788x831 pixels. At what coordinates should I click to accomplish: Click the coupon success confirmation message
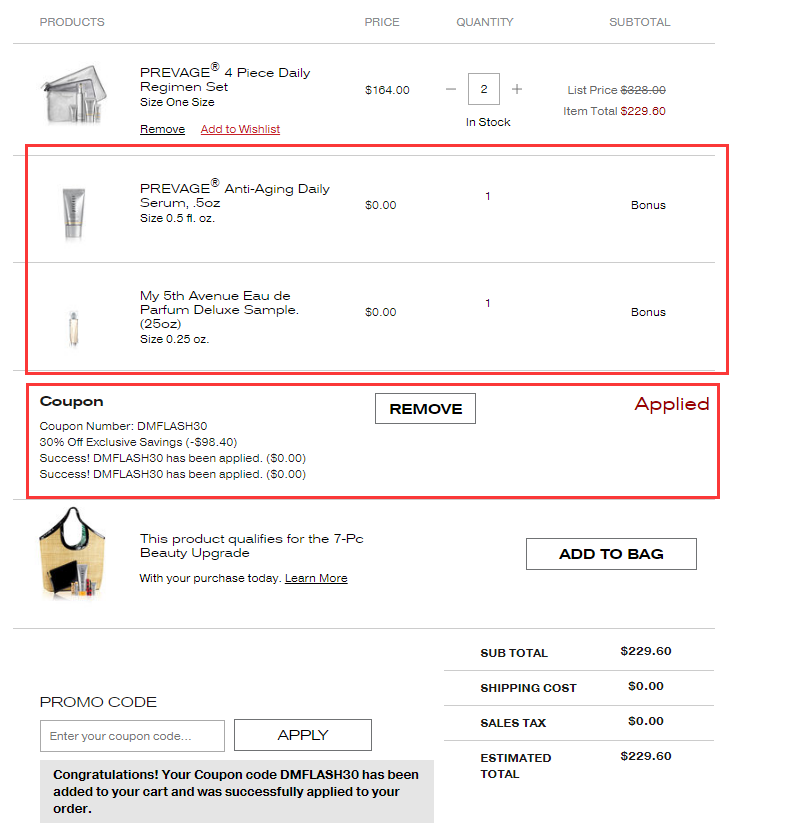236,791
